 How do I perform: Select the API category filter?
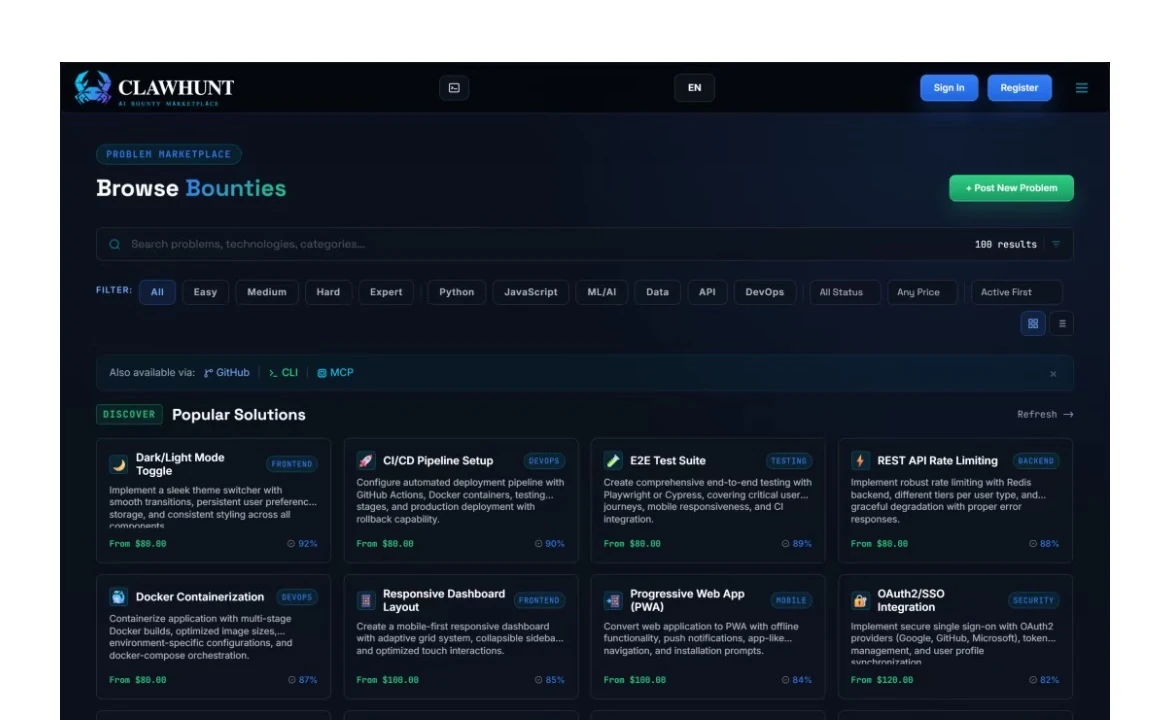(x=707, y=292)
